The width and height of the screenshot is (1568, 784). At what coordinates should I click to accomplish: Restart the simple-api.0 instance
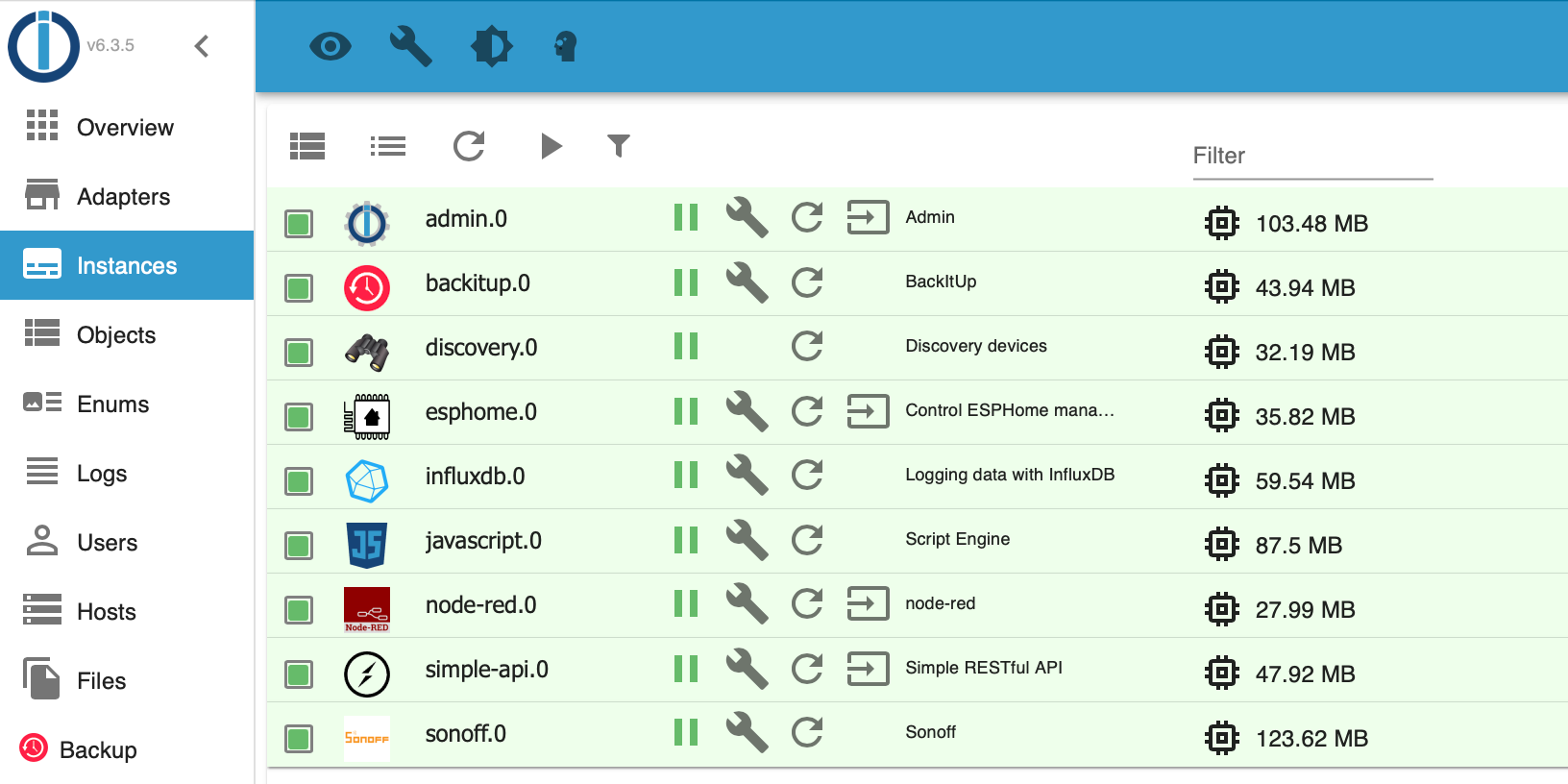point(807,668)
